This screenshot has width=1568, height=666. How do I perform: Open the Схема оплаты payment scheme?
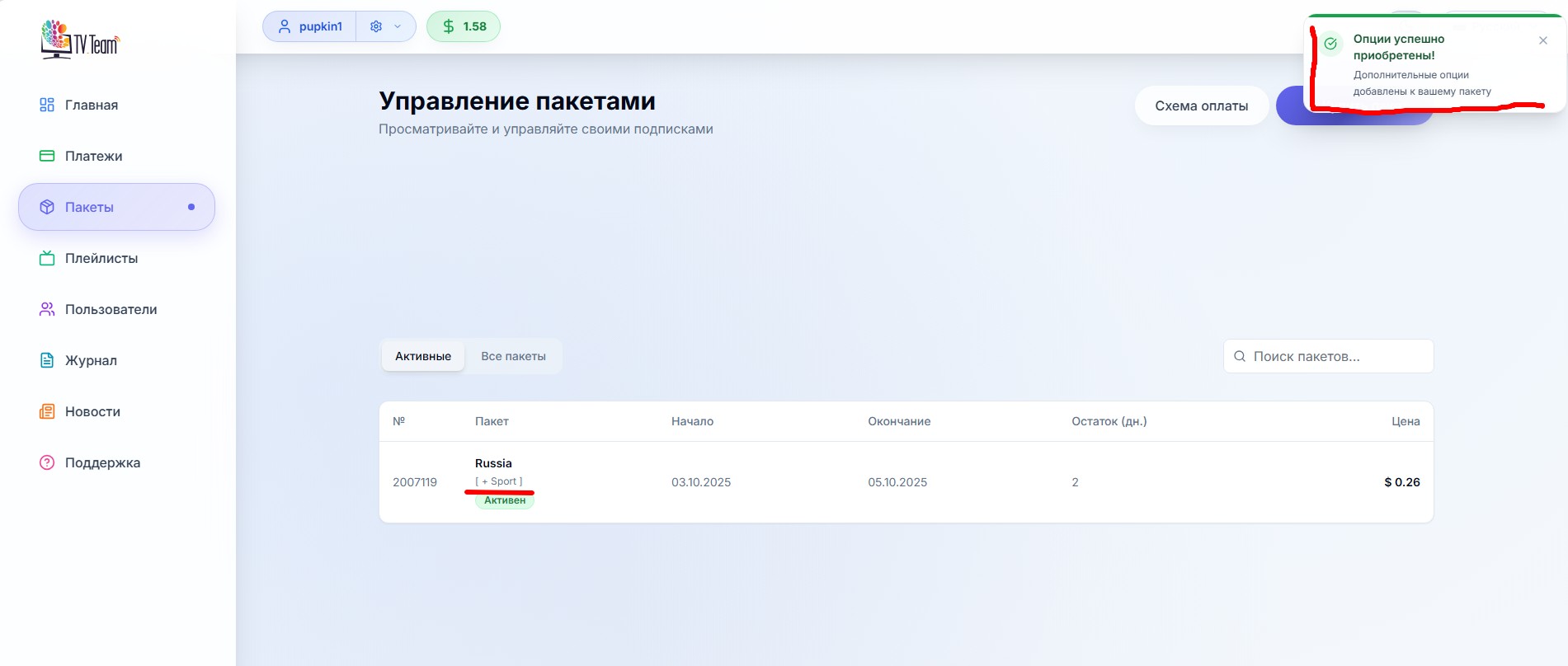pyautogui.click(x=1201, y=106)
